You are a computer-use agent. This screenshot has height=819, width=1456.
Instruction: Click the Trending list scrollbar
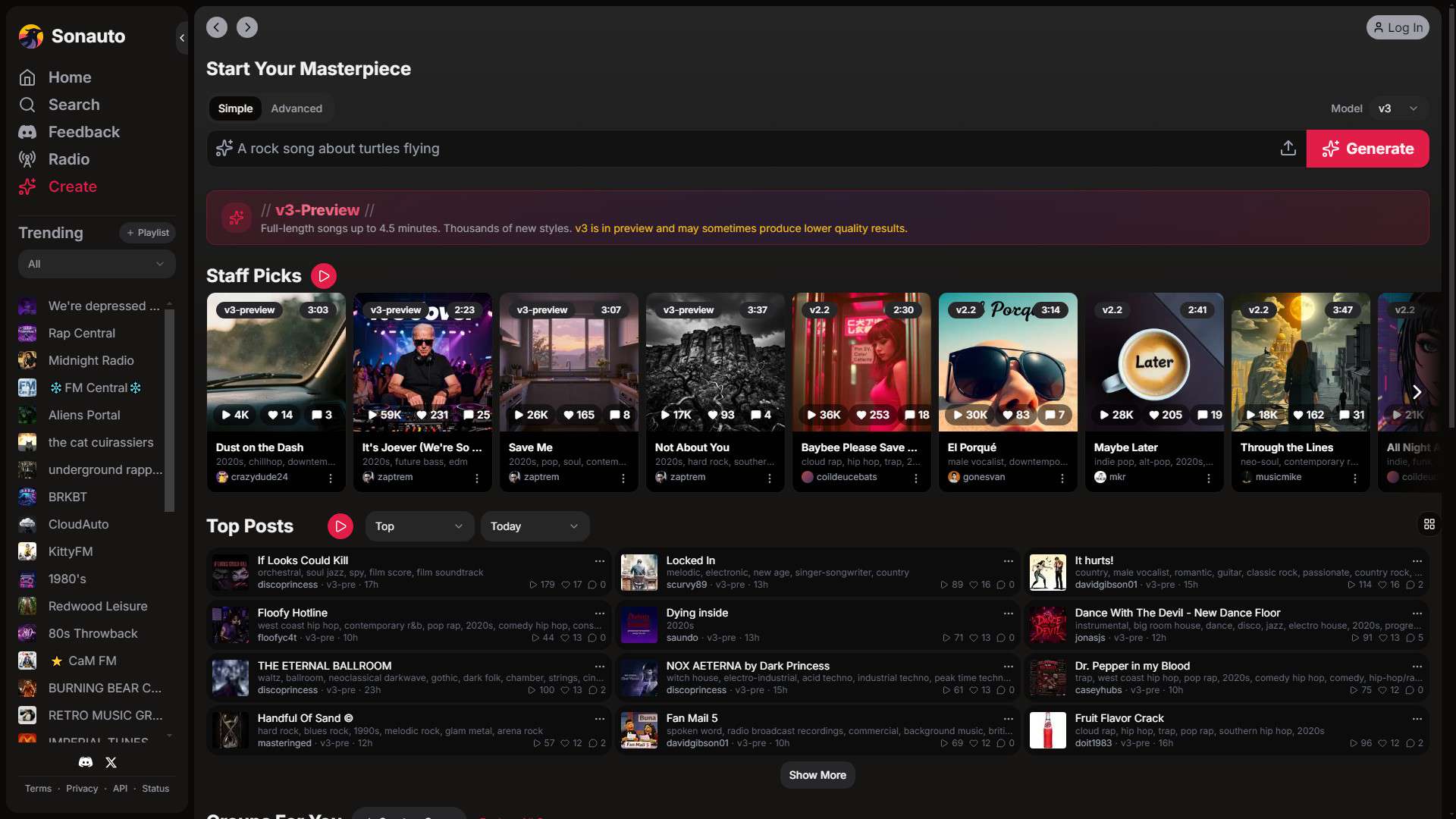click(170, 409)
